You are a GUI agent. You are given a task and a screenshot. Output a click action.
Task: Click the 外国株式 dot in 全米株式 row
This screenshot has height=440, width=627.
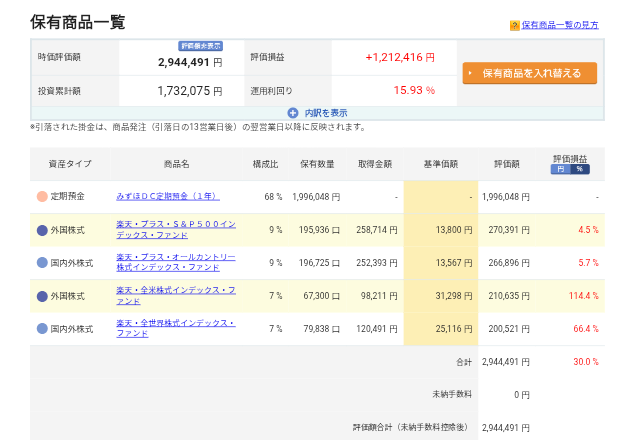[x=42, y=296]
